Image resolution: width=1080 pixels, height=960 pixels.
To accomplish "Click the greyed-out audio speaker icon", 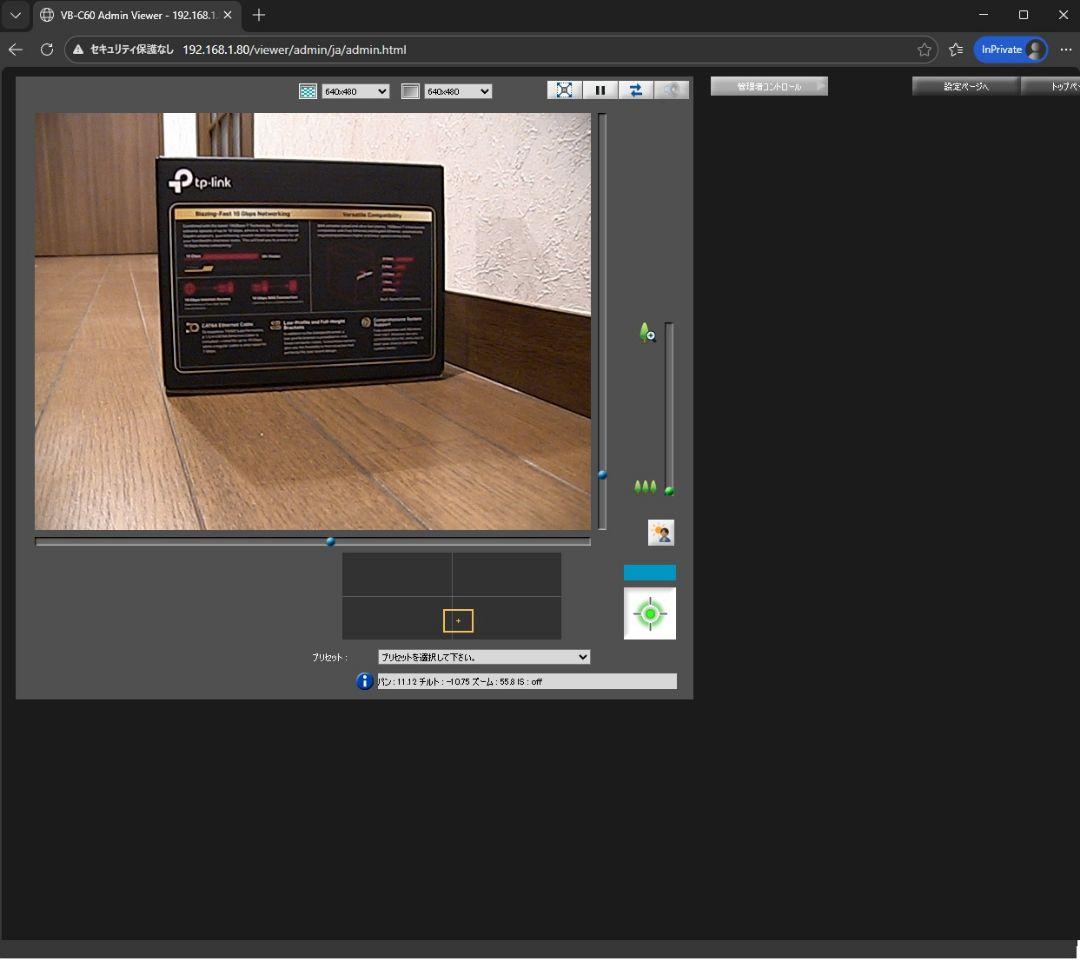I will (x=671, y=90).
